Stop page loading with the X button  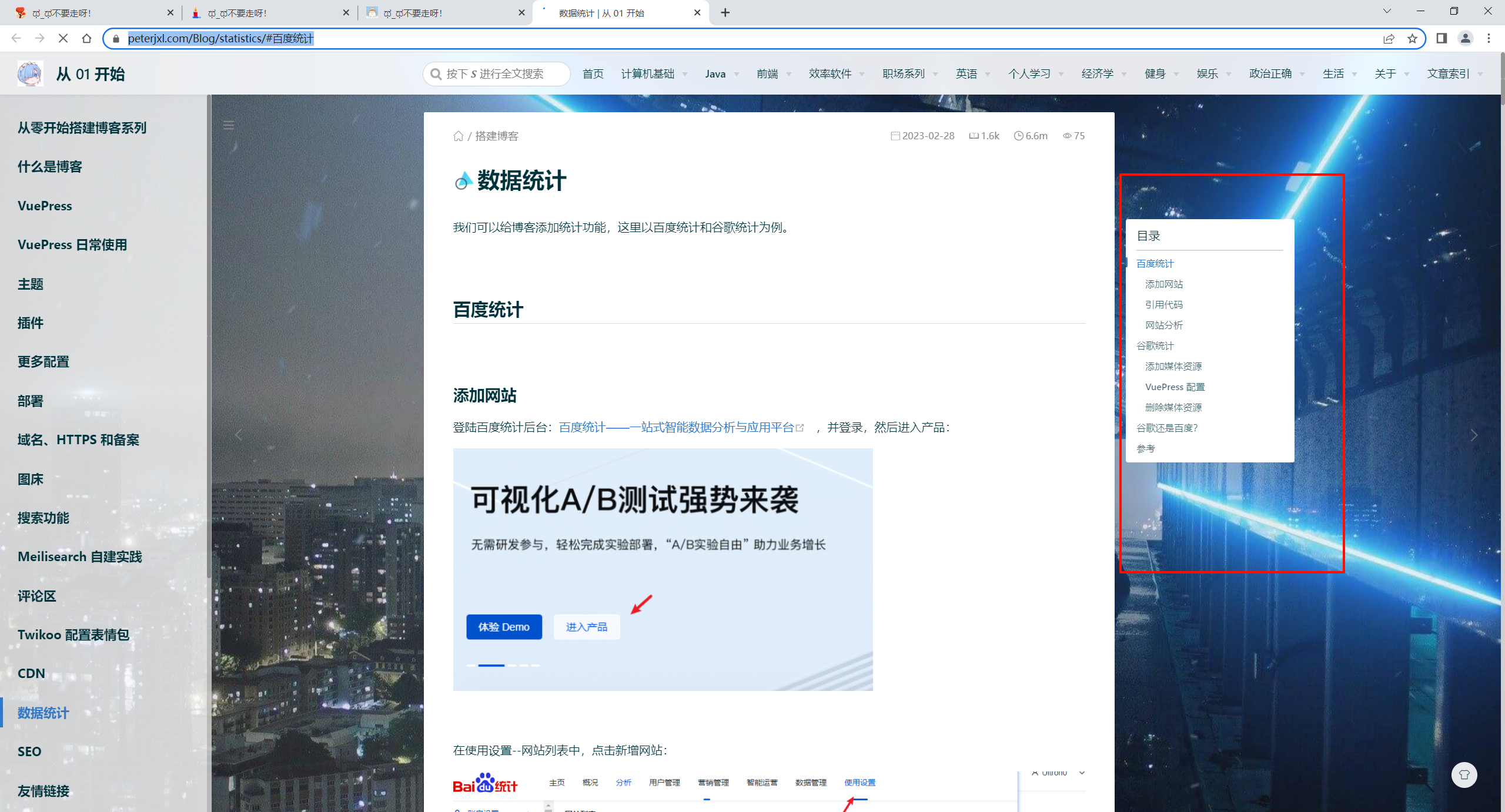pos(63,38)
